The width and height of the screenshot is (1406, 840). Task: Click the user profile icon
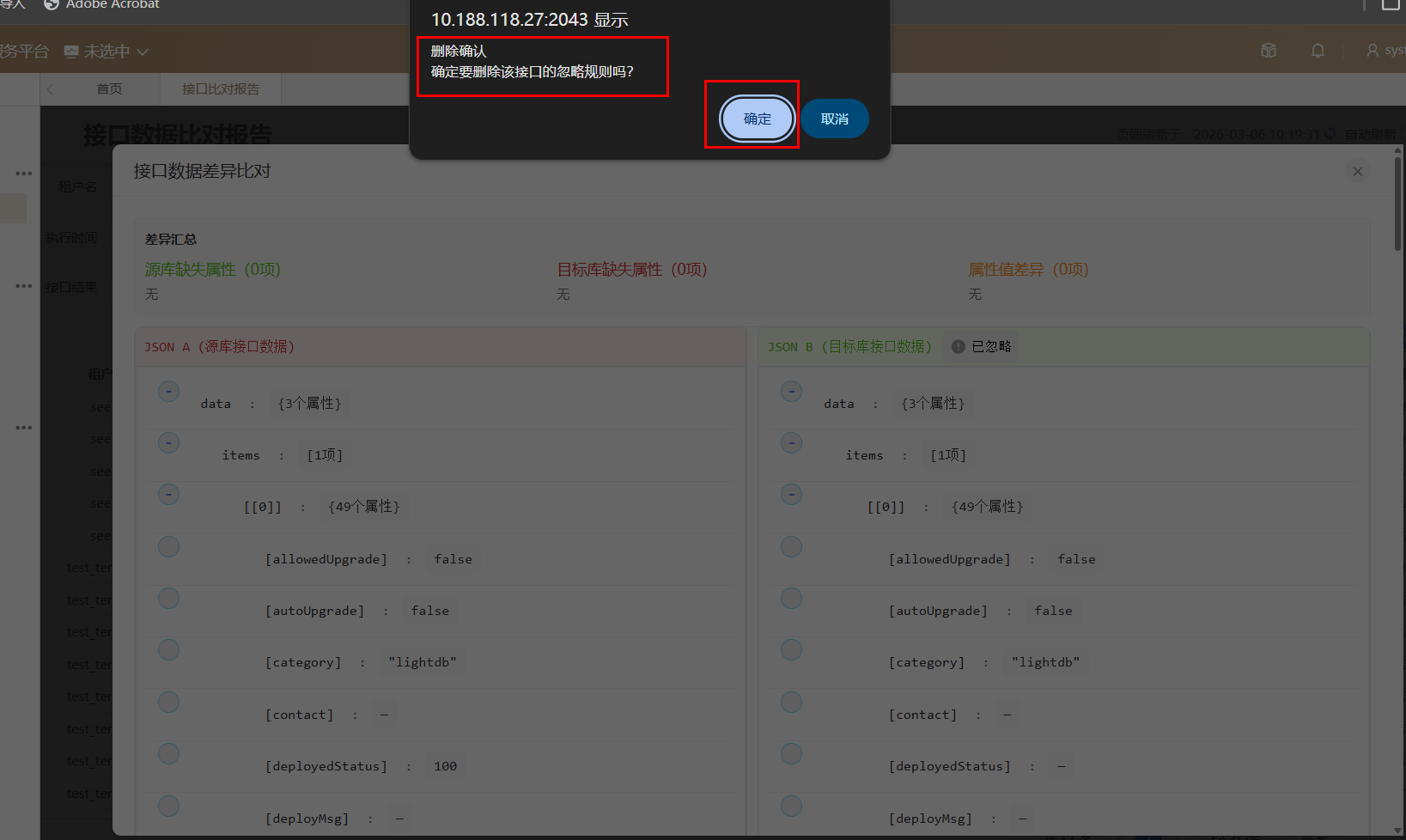coord(1373,51)
